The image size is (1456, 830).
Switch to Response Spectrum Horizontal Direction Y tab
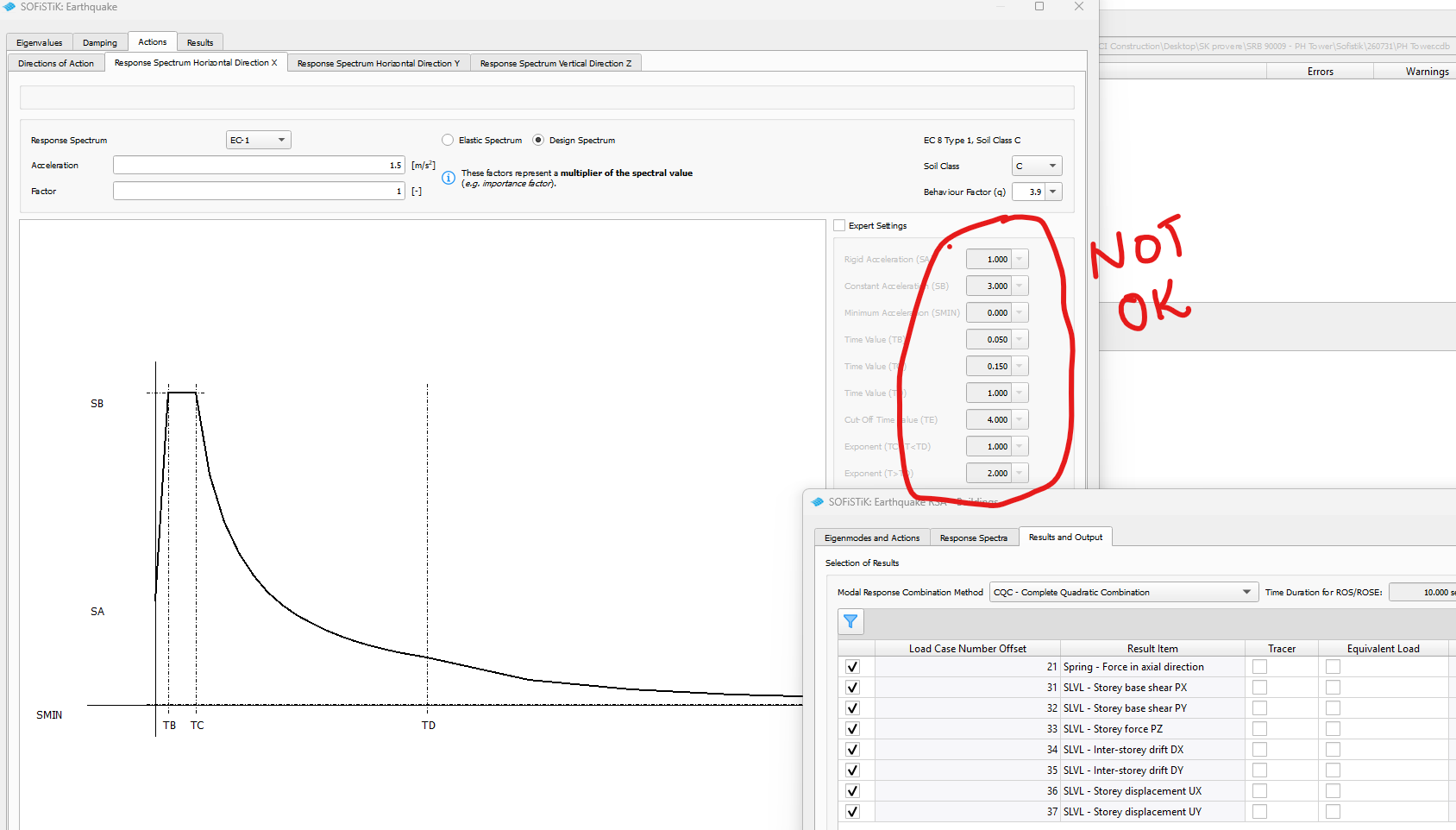(379, 63)
